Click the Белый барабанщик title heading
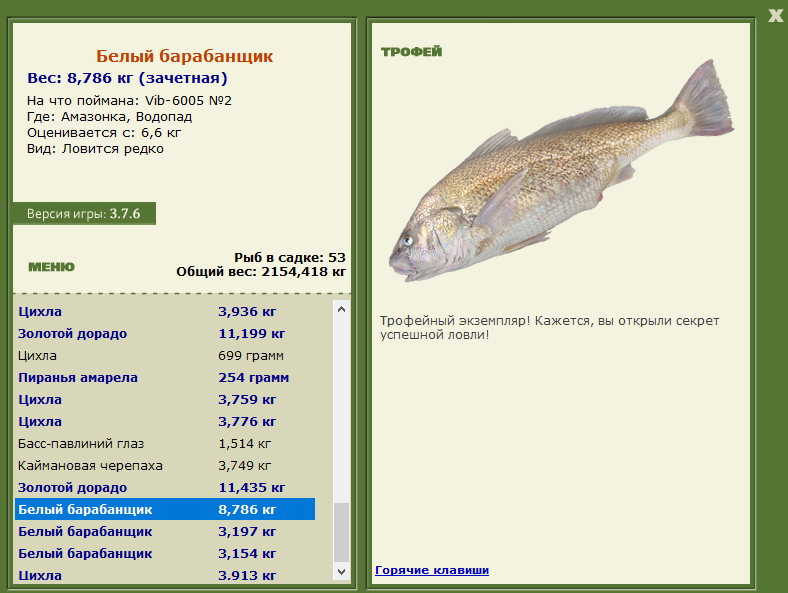Screen dimensions: 788x593 (184, 56)
